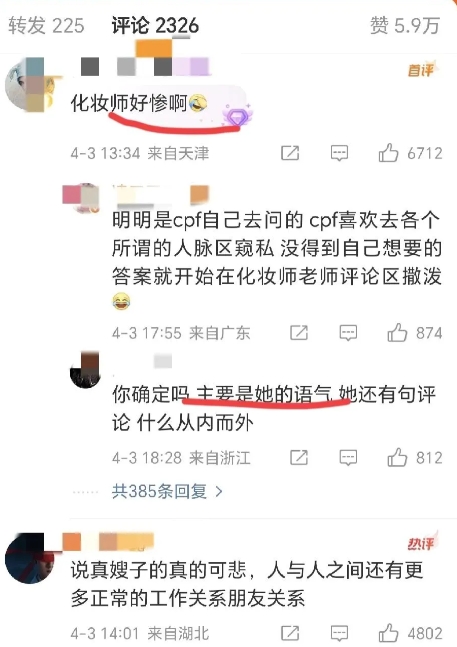Expand 共385条回复 thread
Screen dimensions: 457x647
point(167,491)
